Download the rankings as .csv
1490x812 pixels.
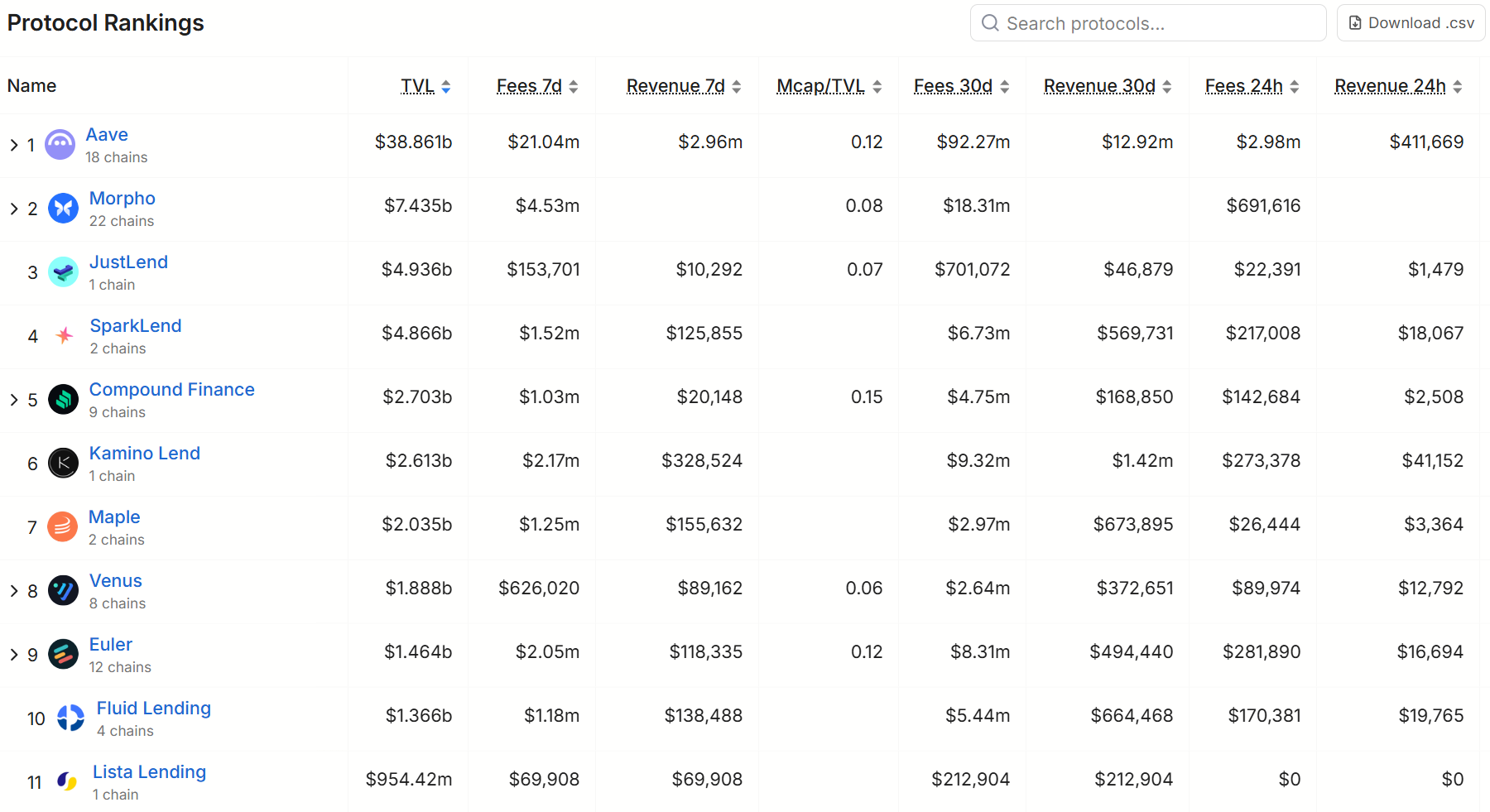(1411, 23)
